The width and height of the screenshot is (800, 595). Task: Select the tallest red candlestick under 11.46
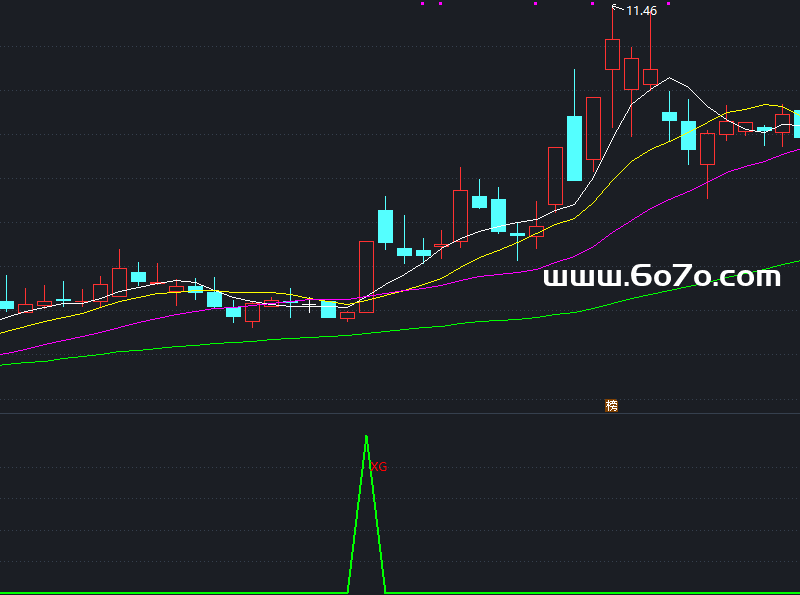612,54
